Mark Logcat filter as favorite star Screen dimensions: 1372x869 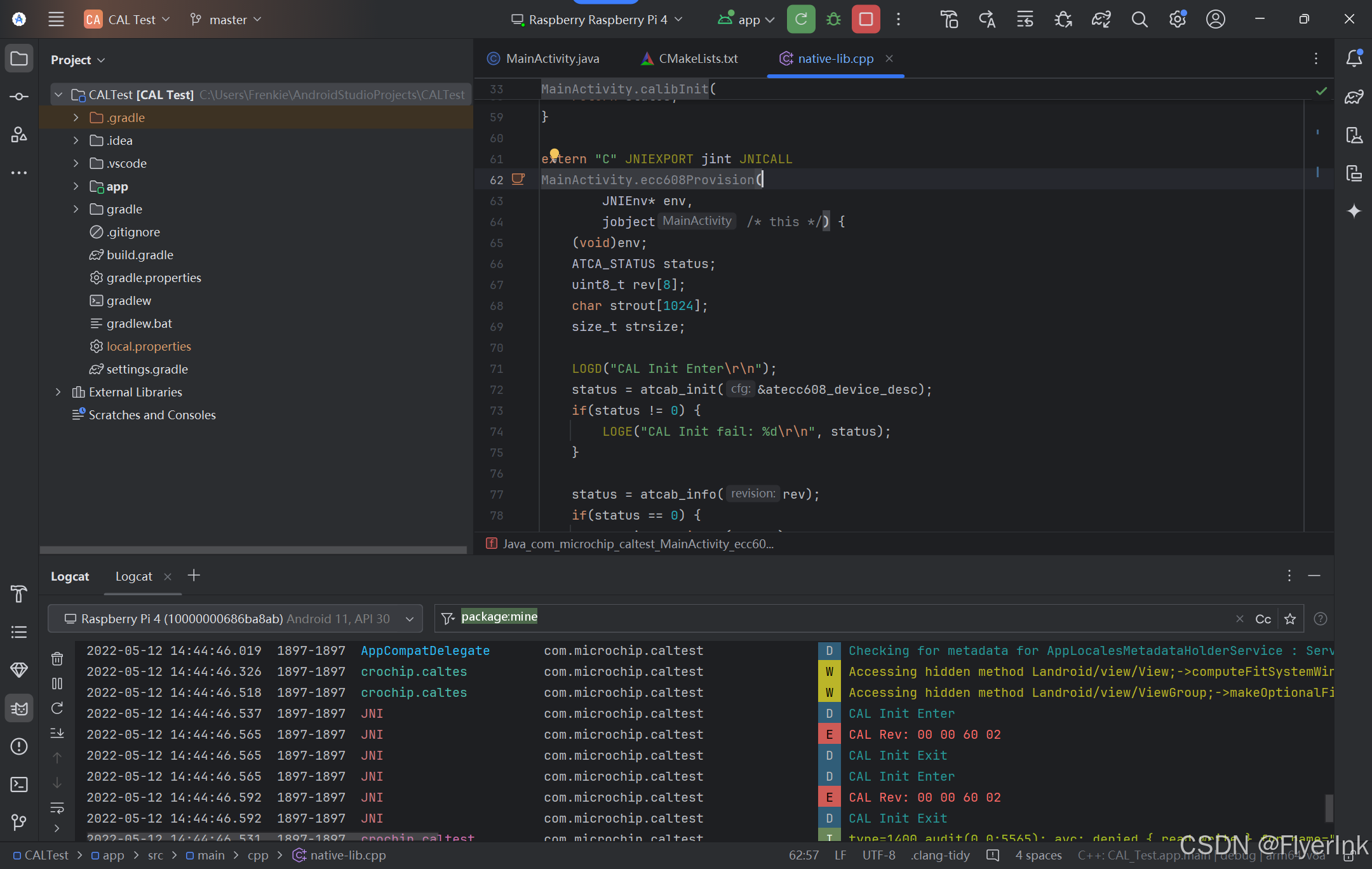[1290, 619]
